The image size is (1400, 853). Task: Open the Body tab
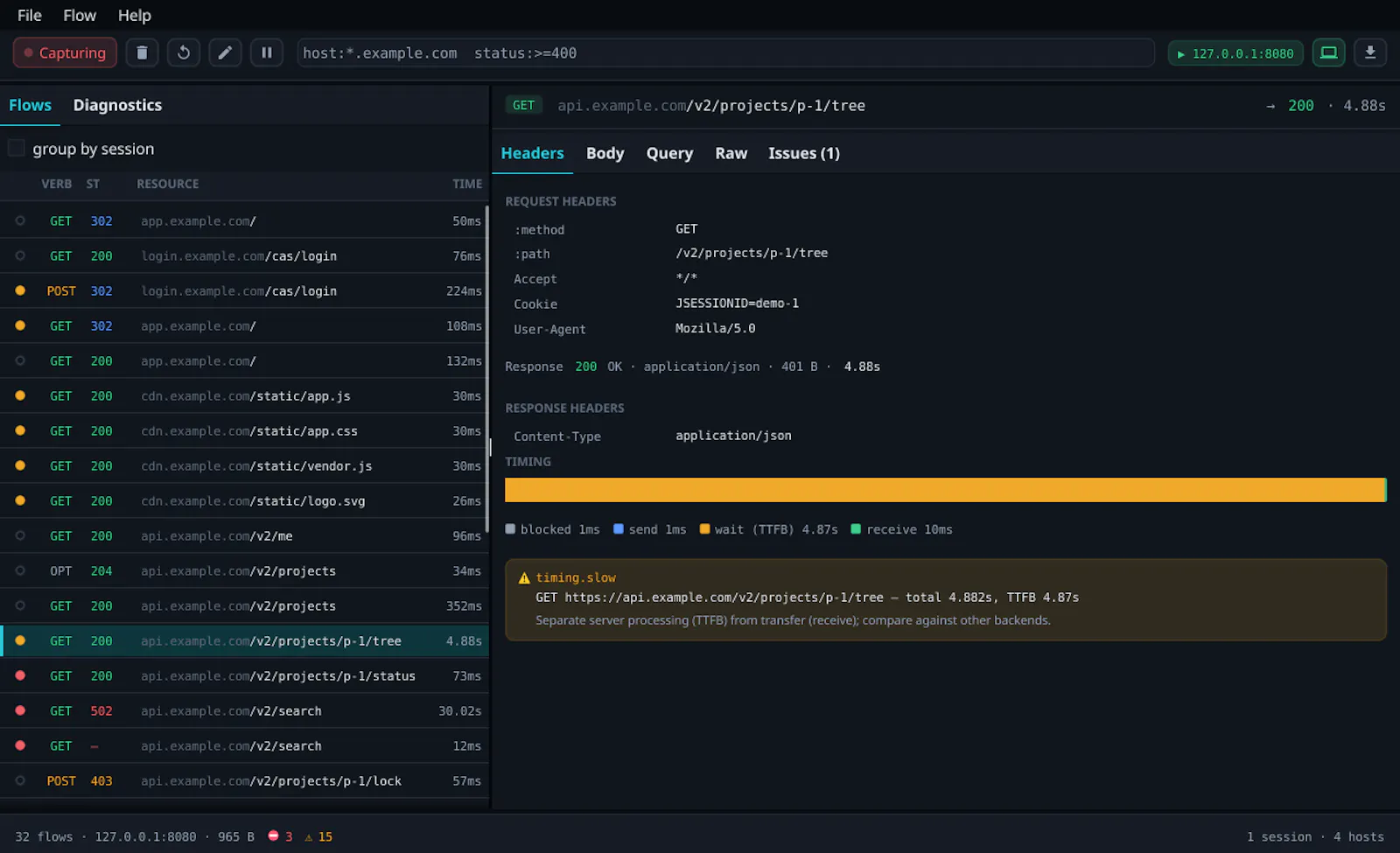605,153
